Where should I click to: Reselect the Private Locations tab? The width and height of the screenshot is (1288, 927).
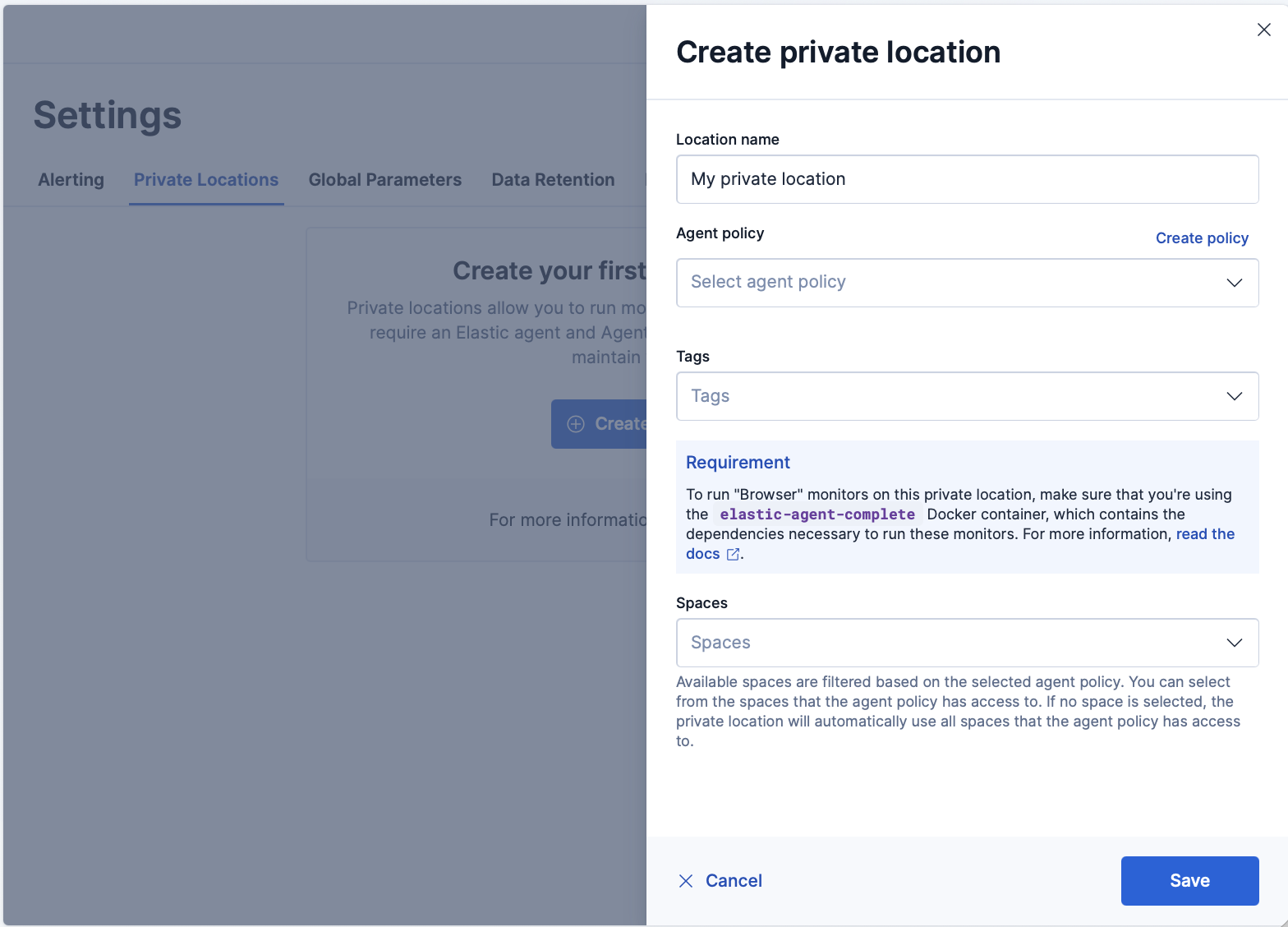click(205, 179)
